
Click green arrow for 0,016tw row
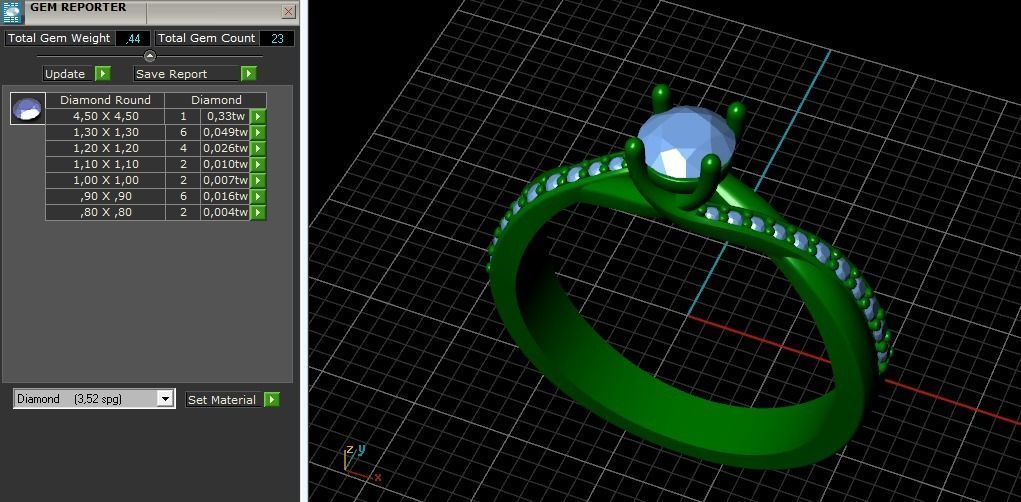(259, 196)
